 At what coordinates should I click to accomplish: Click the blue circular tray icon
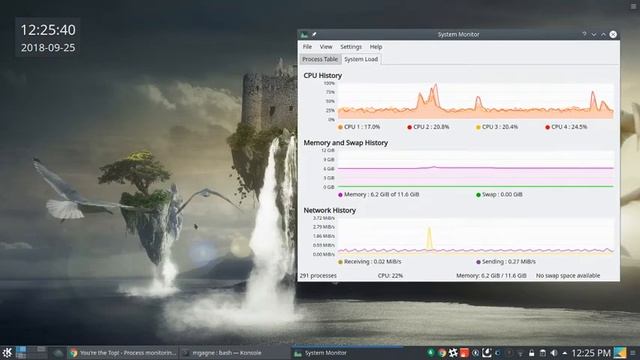pos(498,353)
